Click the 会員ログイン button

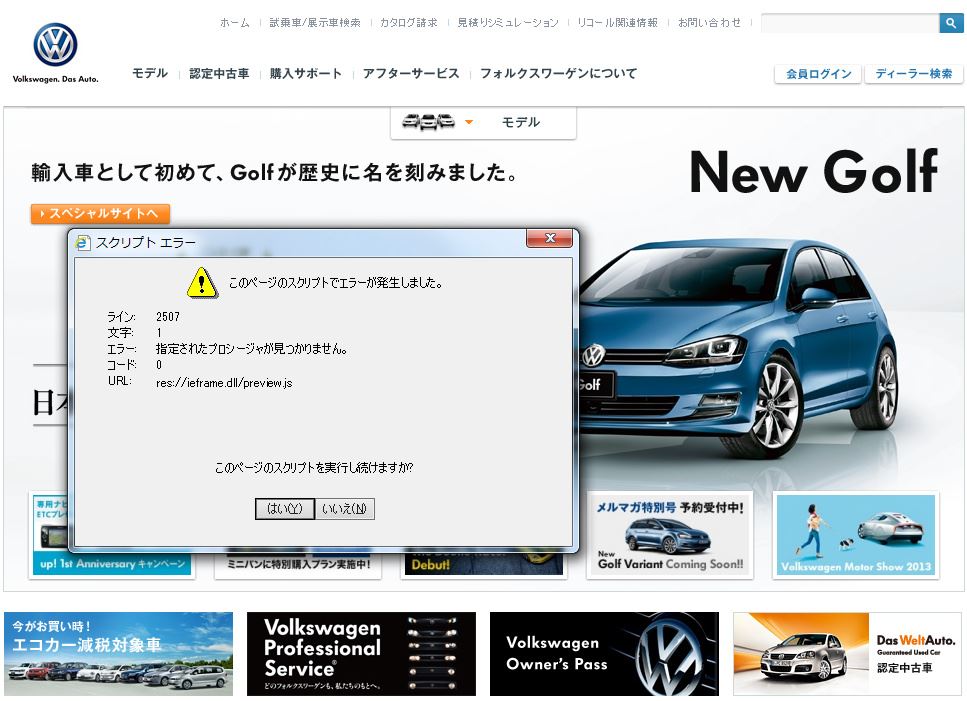coord(818,74)
